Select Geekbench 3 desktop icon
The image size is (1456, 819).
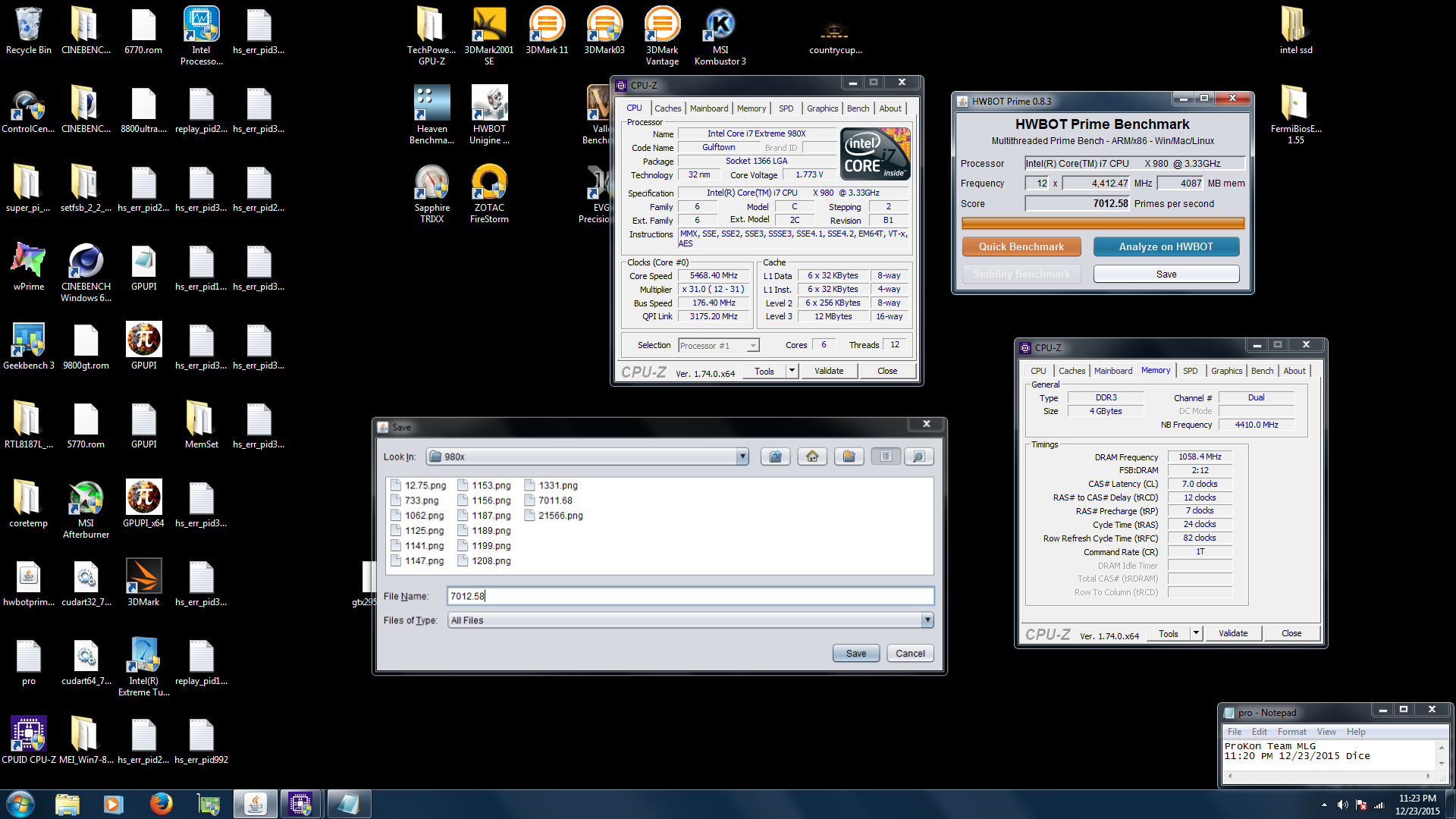coord(29,347)
